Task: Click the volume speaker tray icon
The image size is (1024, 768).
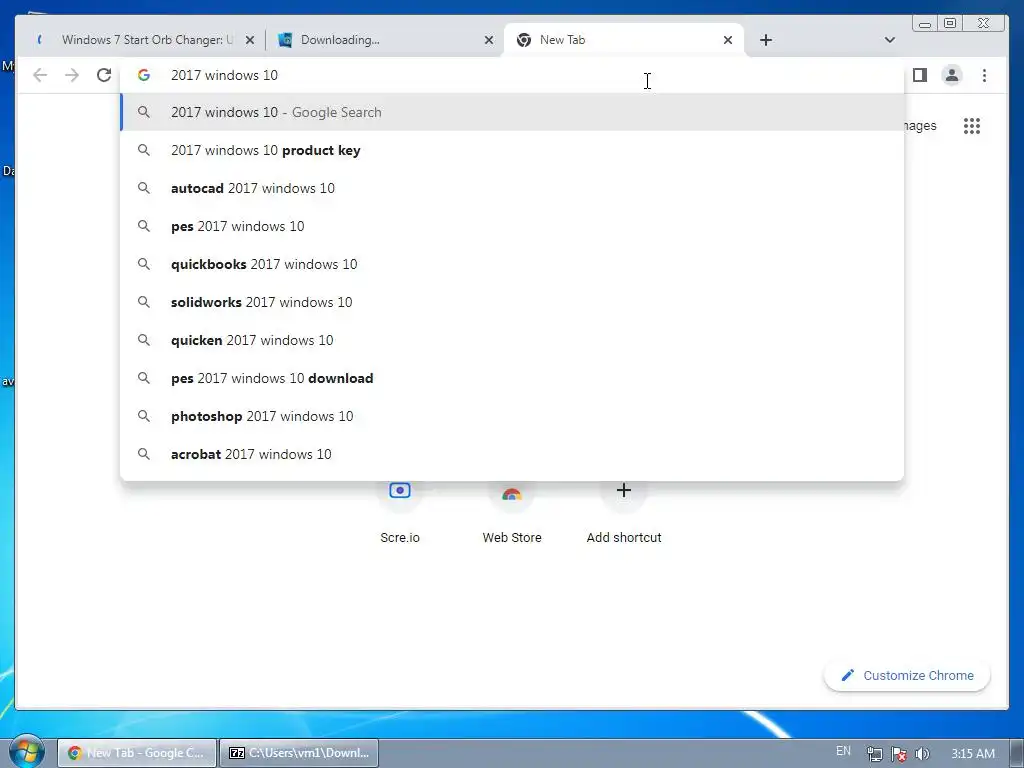Action: pos(922,754)
